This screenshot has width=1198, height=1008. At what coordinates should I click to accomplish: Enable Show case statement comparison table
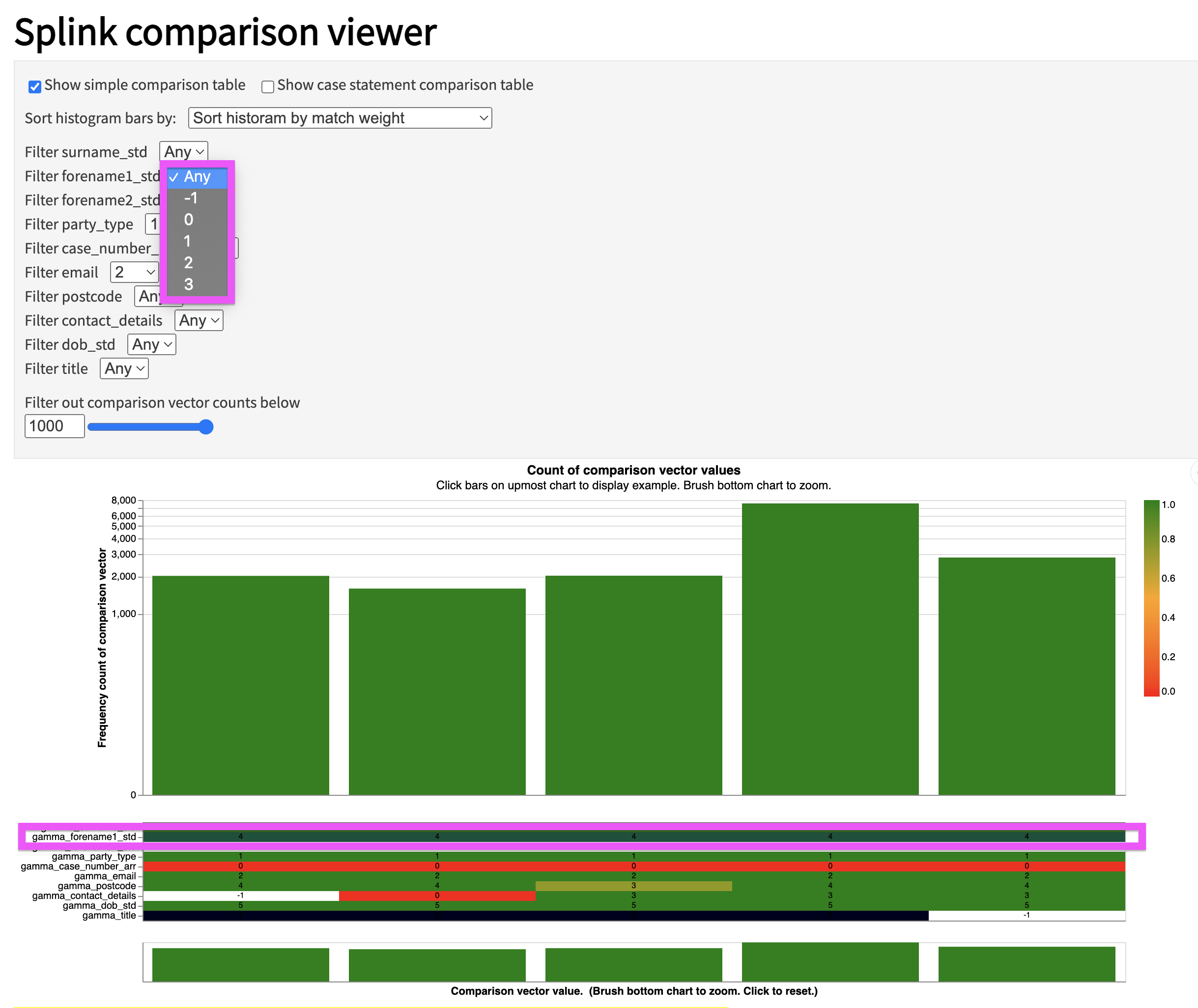(x=267, y=86)
